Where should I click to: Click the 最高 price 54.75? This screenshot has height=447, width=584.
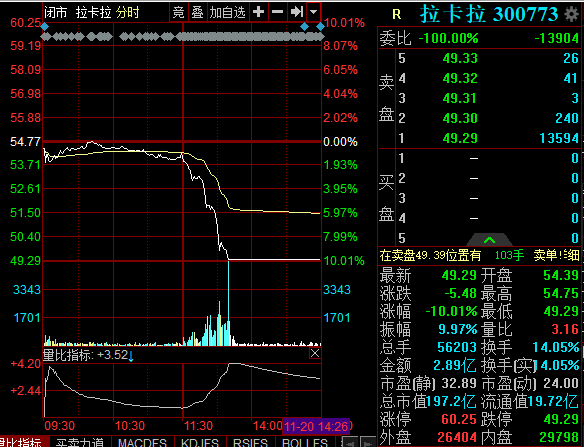[x=561, y=293]
